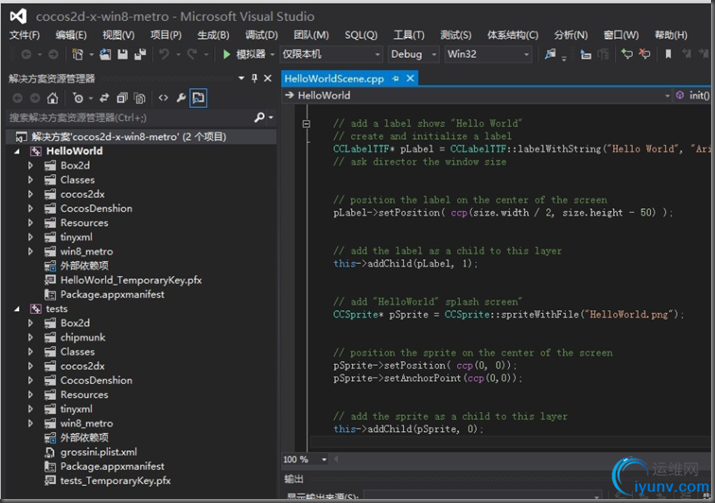Open Properties via the wrench icon
The width and height of the screenshot is (715, 503).
[181, 98]
